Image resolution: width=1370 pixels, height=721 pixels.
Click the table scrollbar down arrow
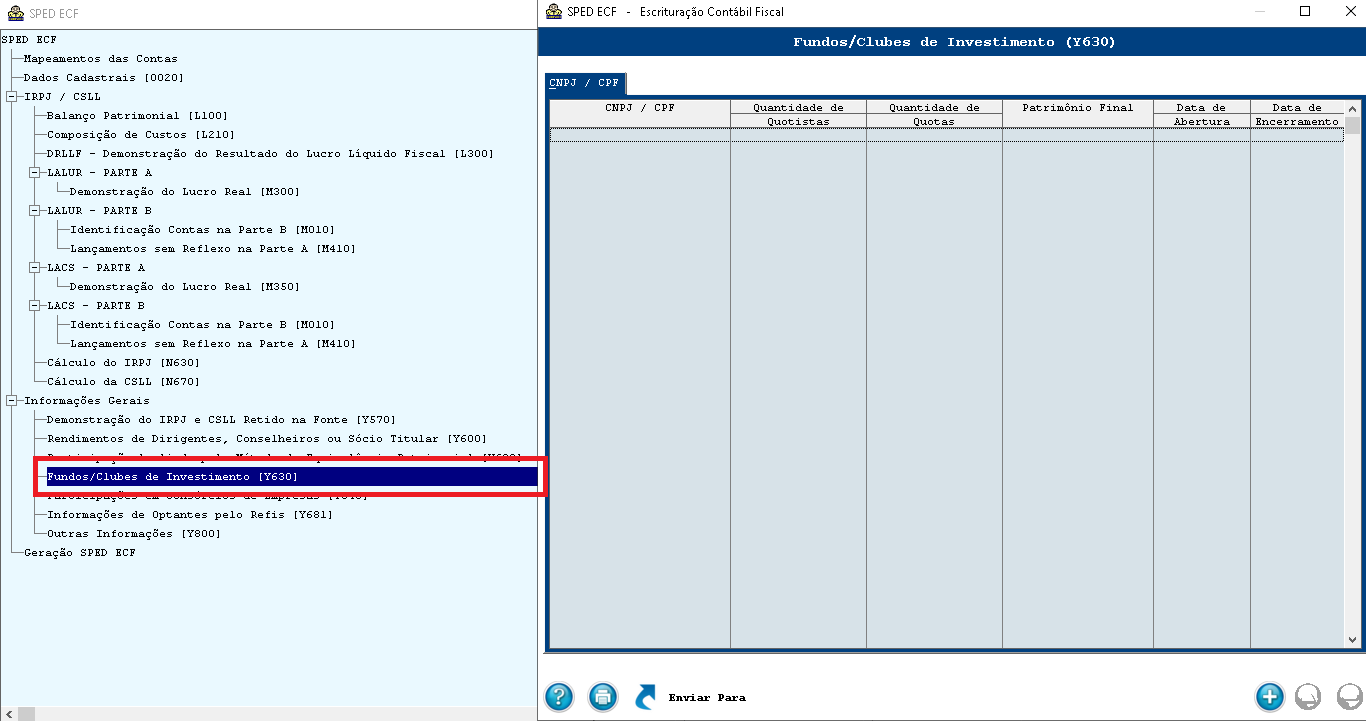tap(1352, 638)
